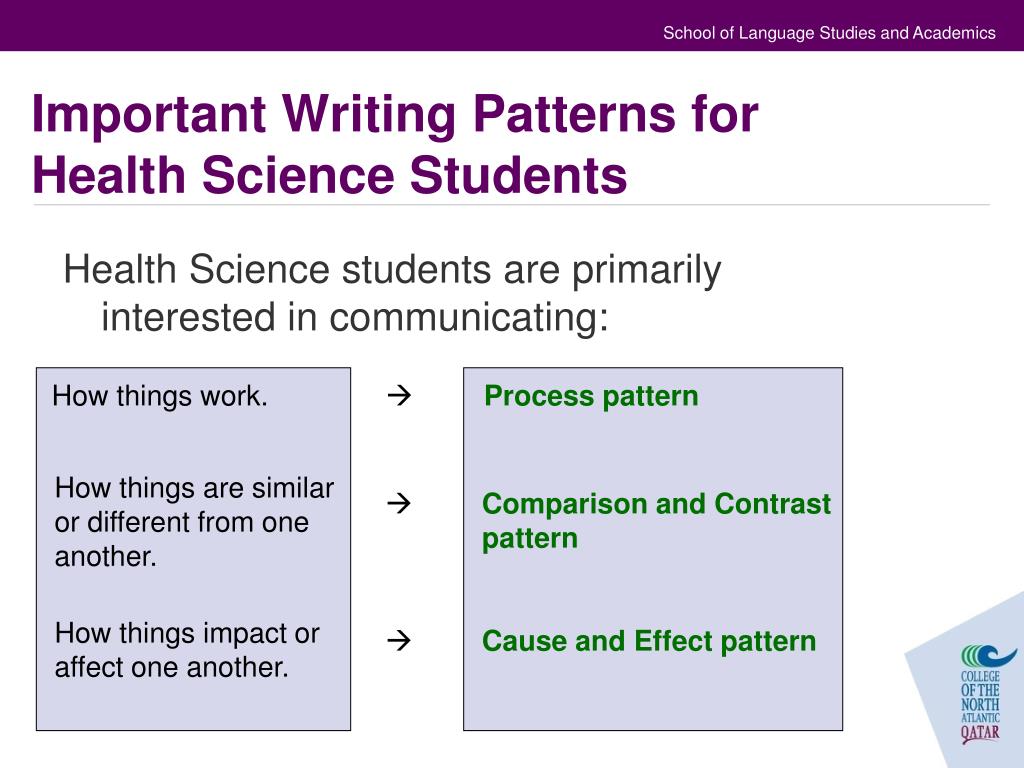Click 'School of Language Studies and Academics' header

tap(829, 33)
